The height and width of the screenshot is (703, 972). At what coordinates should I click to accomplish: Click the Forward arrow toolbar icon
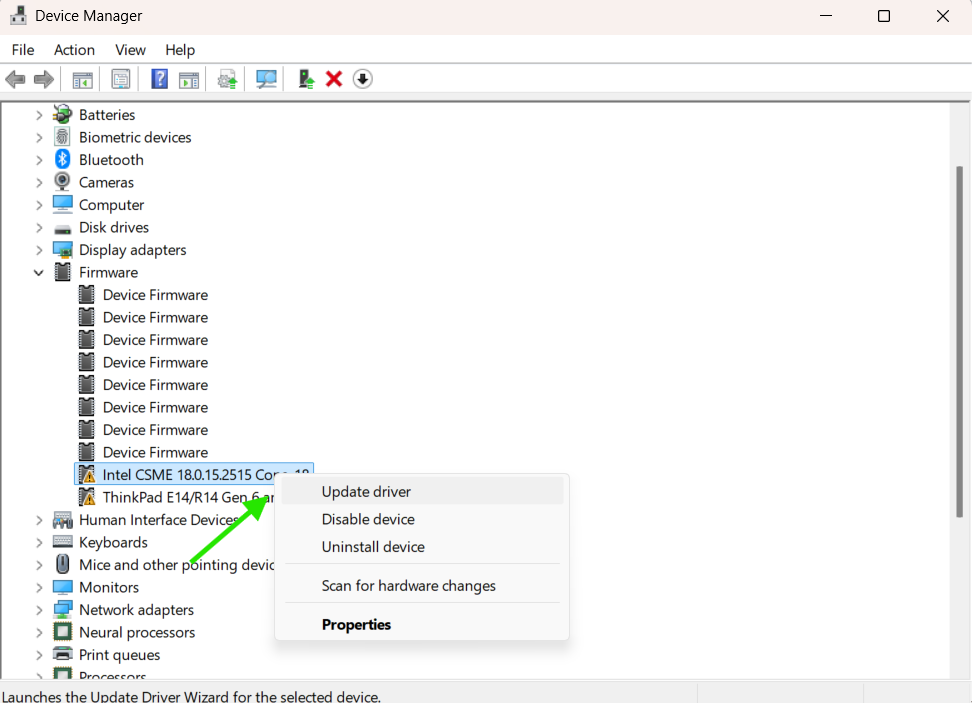coord(43,79)
